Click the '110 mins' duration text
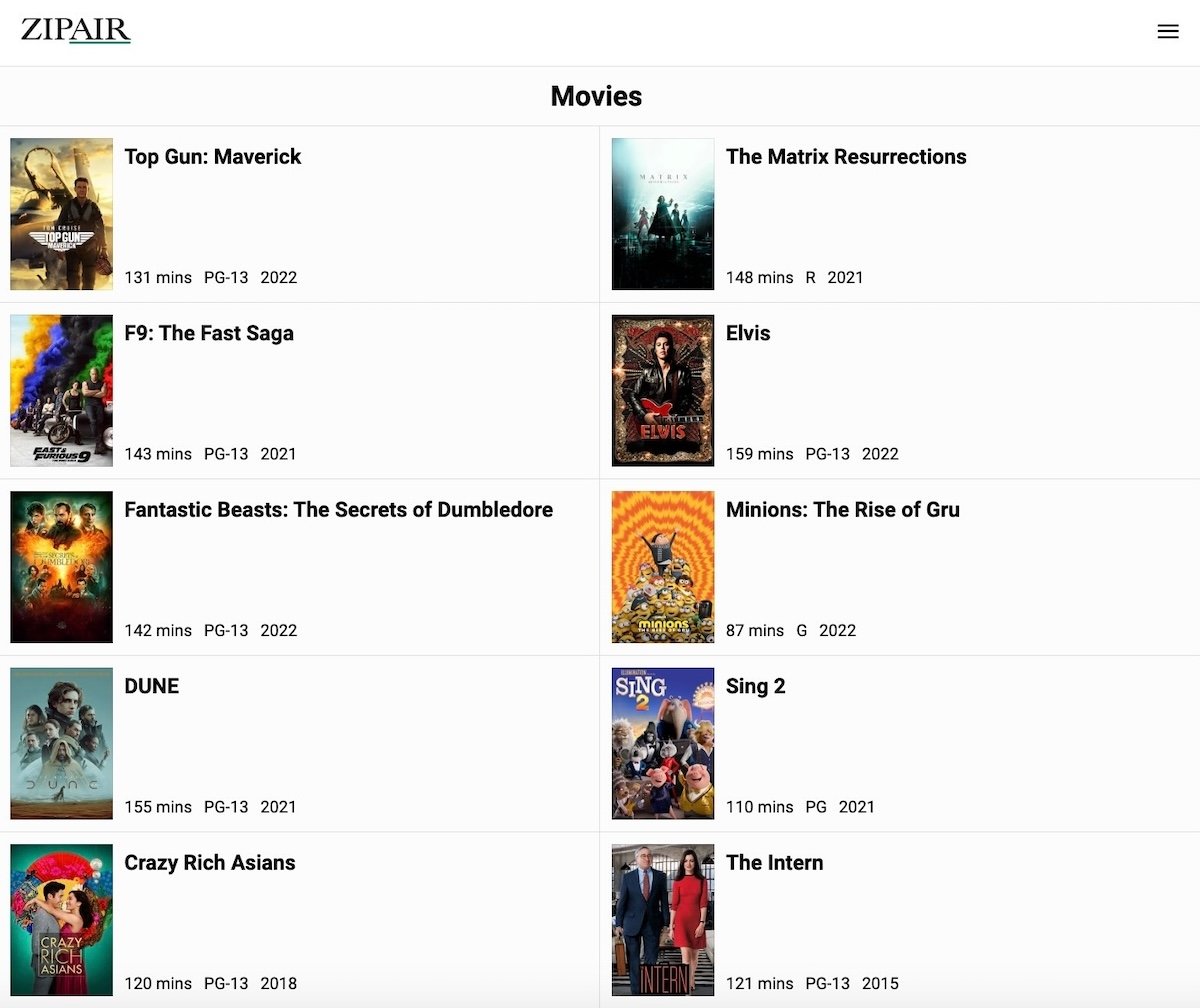The width and height of the screenshot is (1200, 1008). point(760,807)
